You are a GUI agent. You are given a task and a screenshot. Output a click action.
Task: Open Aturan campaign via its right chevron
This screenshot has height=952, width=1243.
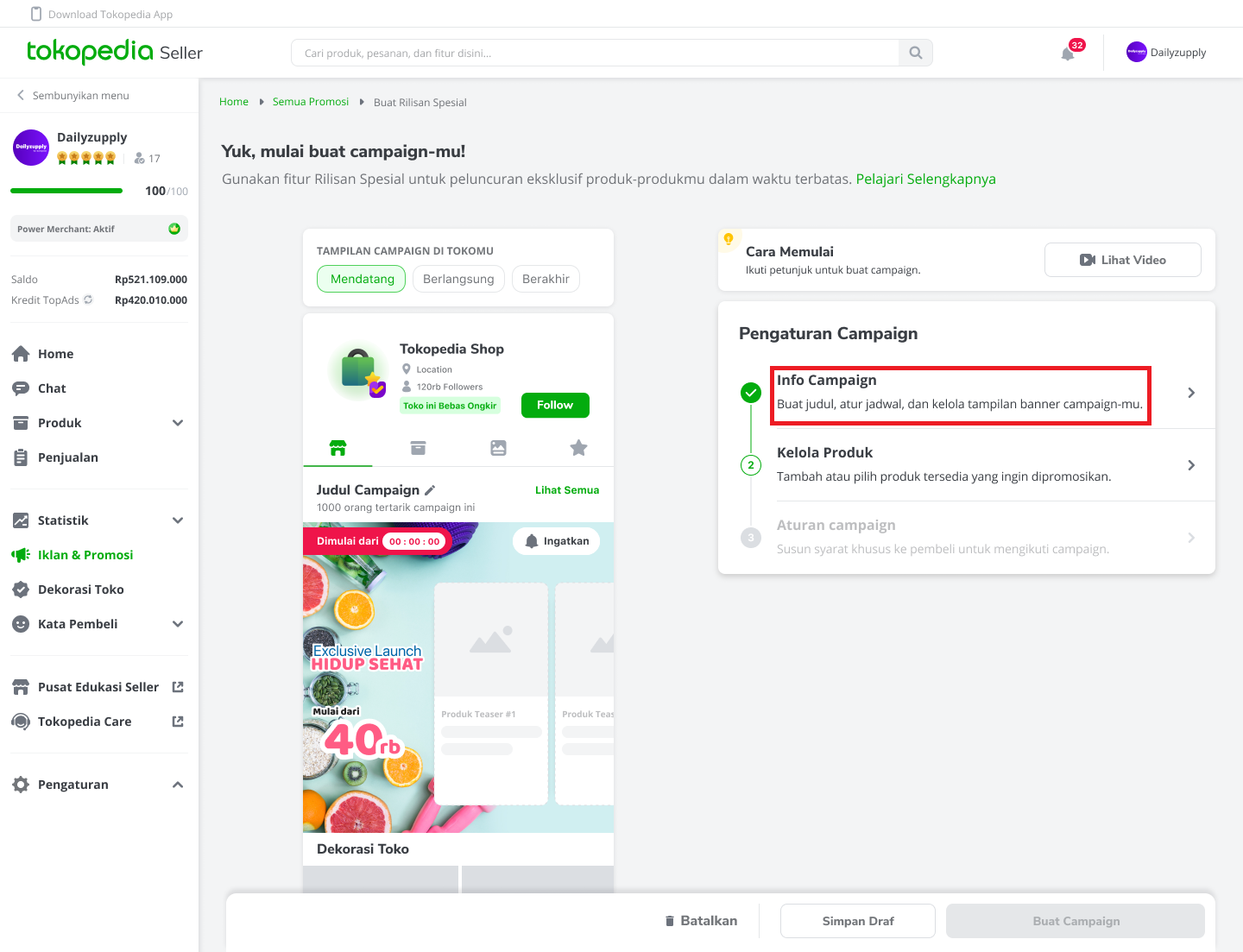[x=1191, y=538]
